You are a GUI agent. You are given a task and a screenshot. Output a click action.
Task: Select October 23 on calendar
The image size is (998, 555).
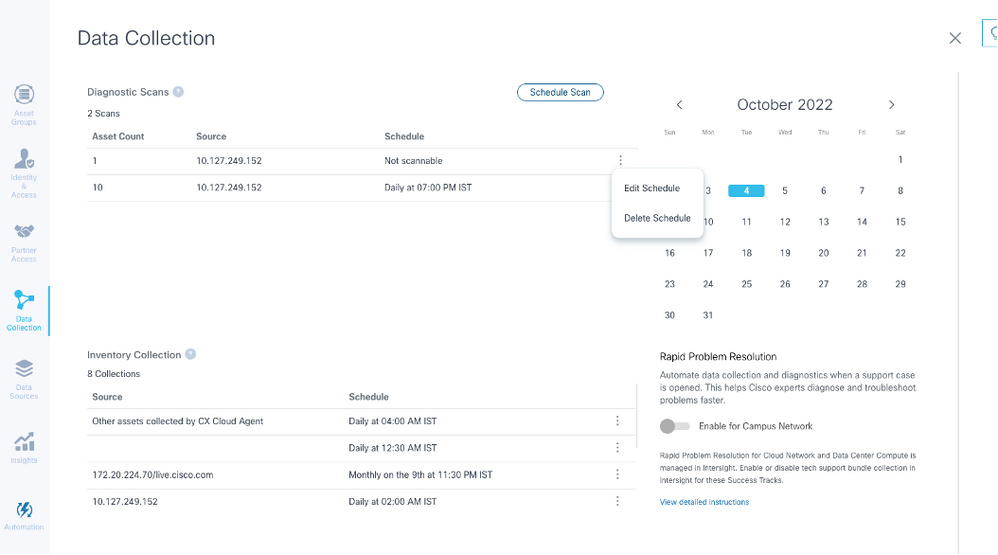[x=670, y=284]
